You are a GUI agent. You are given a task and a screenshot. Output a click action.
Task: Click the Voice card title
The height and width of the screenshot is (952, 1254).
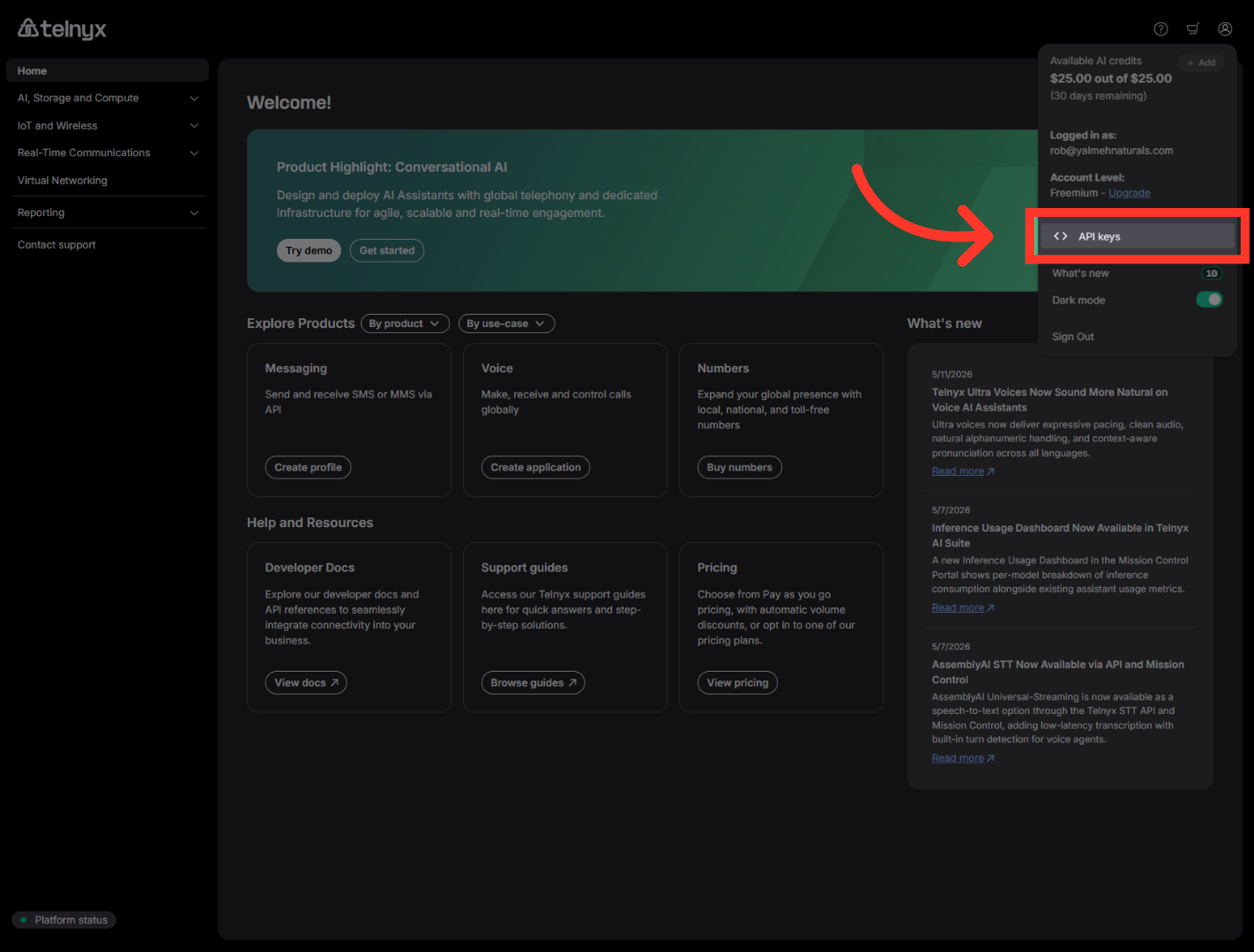[497, 368]
